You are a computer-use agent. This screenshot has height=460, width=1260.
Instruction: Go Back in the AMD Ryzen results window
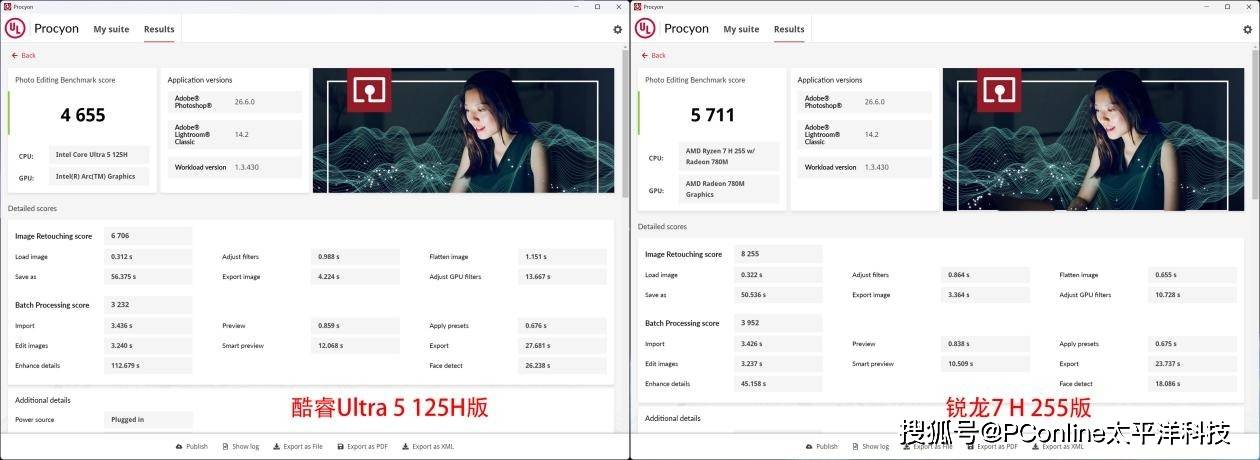[x=653, y=56]
